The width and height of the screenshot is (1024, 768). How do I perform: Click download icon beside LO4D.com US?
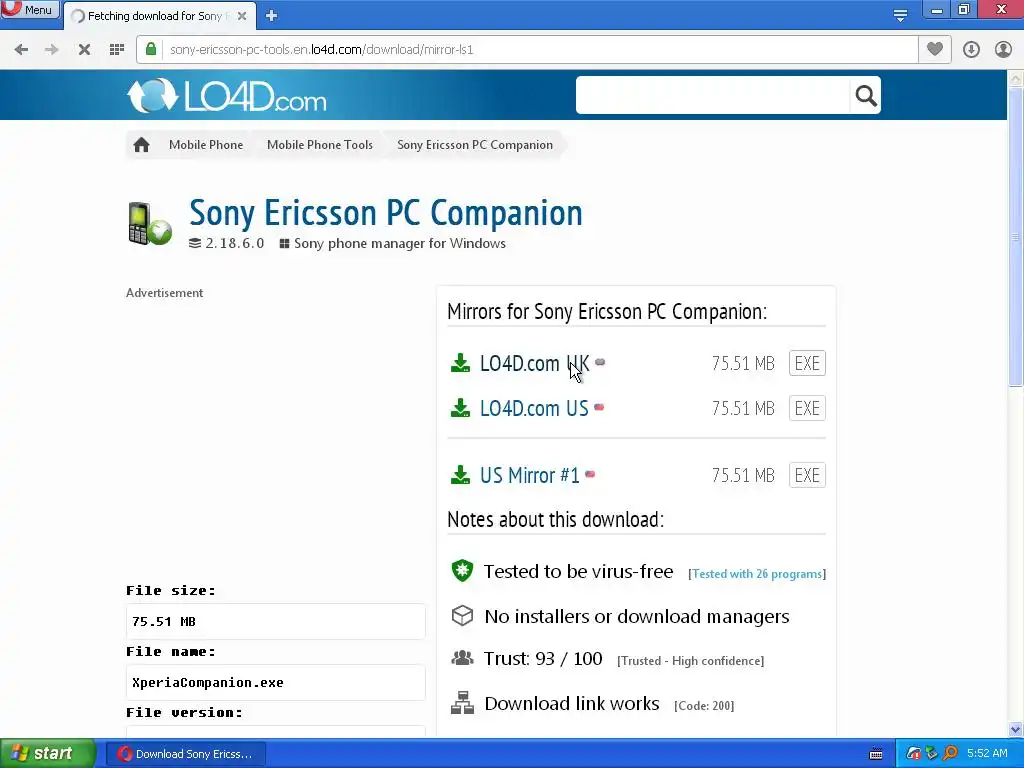[460, 408]
